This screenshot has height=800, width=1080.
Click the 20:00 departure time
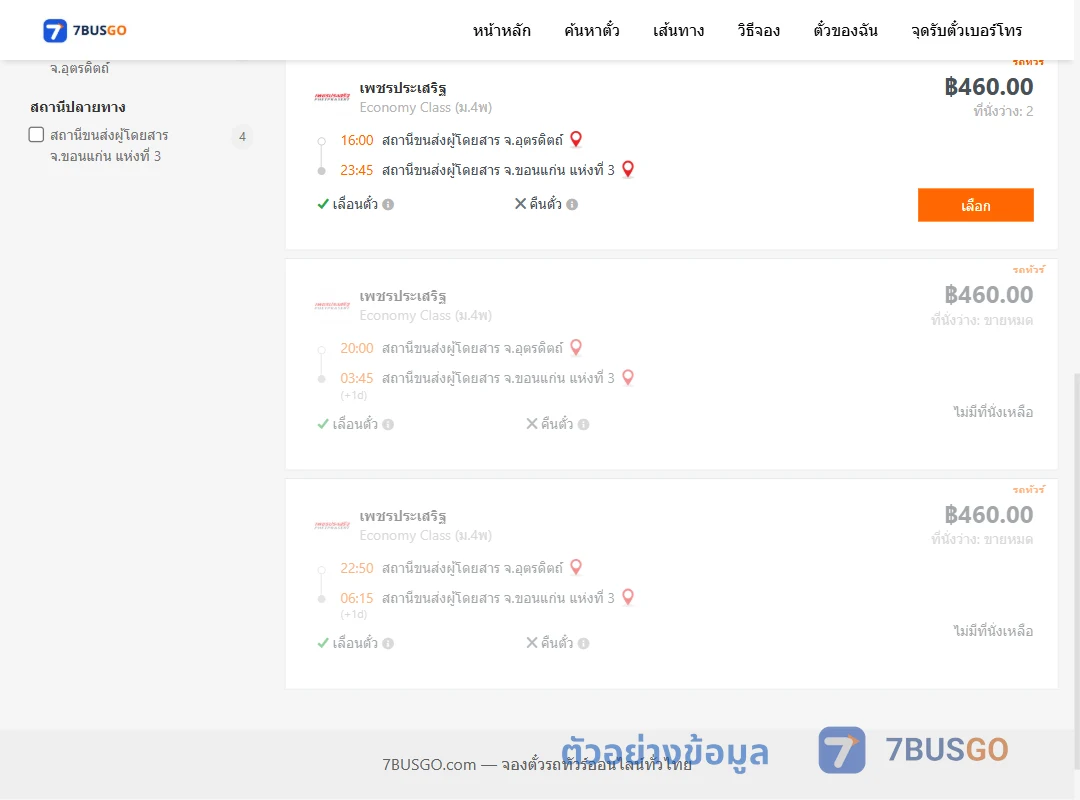click(357, 349)
